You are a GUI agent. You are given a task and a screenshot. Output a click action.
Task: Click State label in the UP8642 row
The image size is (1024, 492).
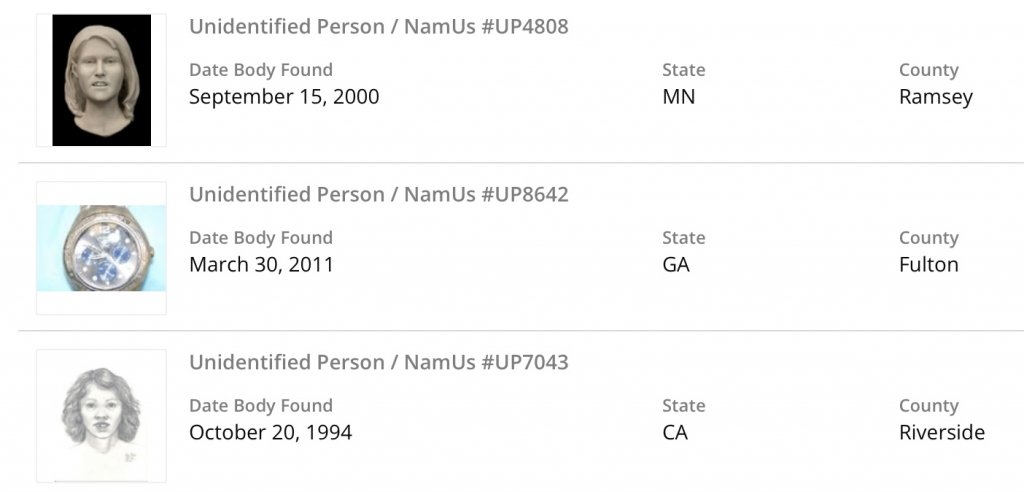683,238
